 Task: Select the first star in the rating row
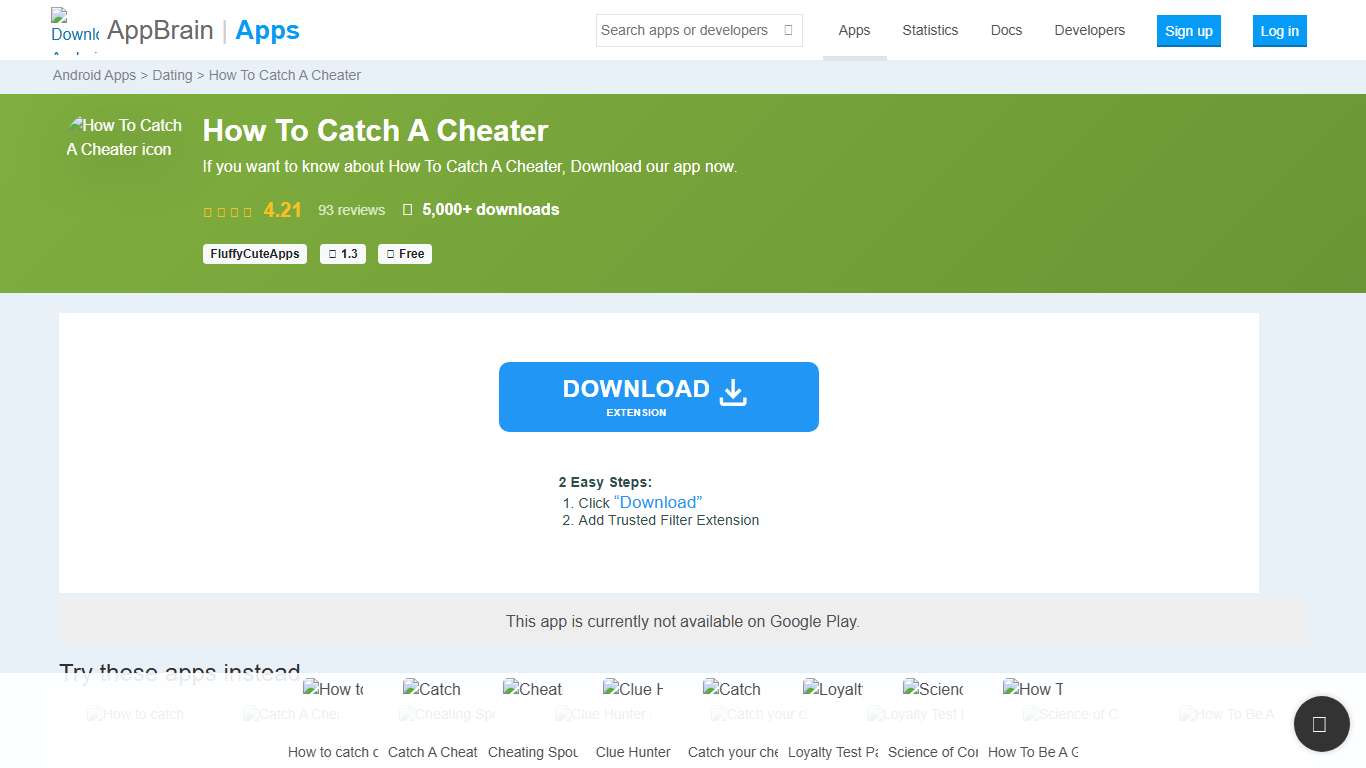tap(207, 211)
